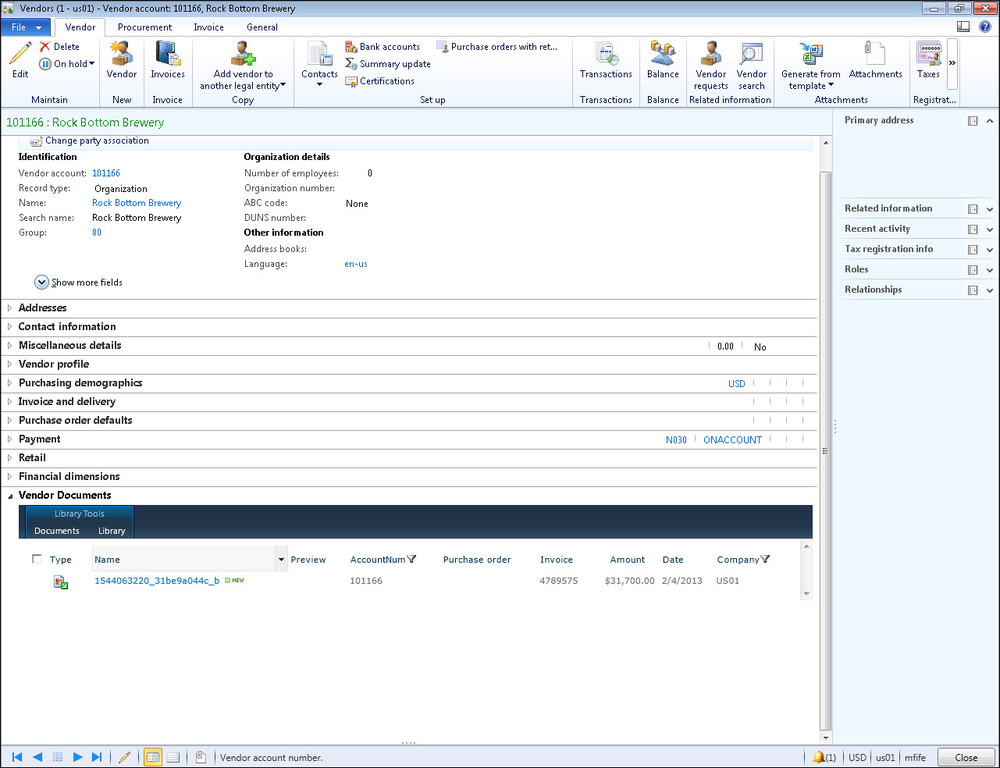Viewport: 1000px width, 768px height.
Task: Collapse the Primary address pane
Action: [x=990, y=121]
